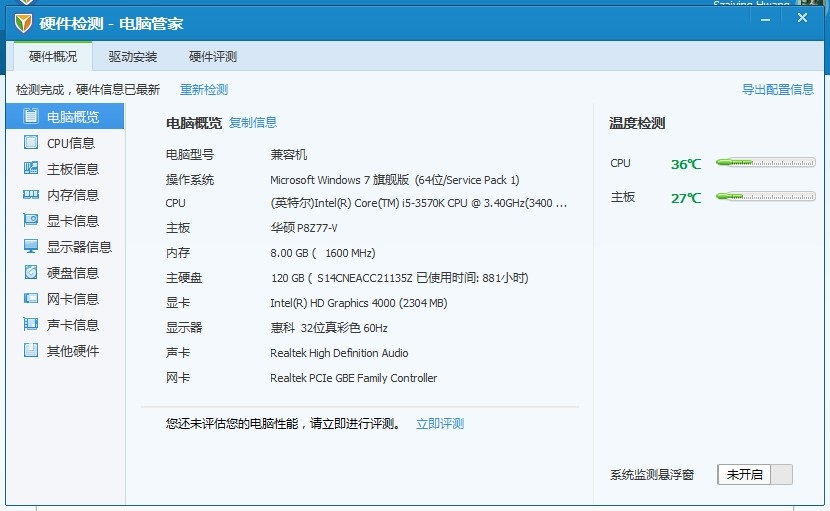
Task: Switch to the 硬件评测 tab
Action: (x=213, y=56)
